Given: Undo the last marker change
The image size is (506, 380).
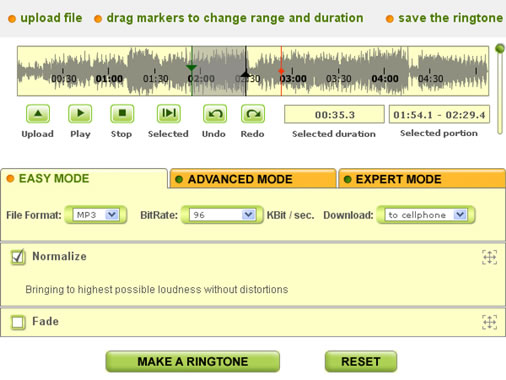Looking at the screenshot, I should [x=215, y=114].
